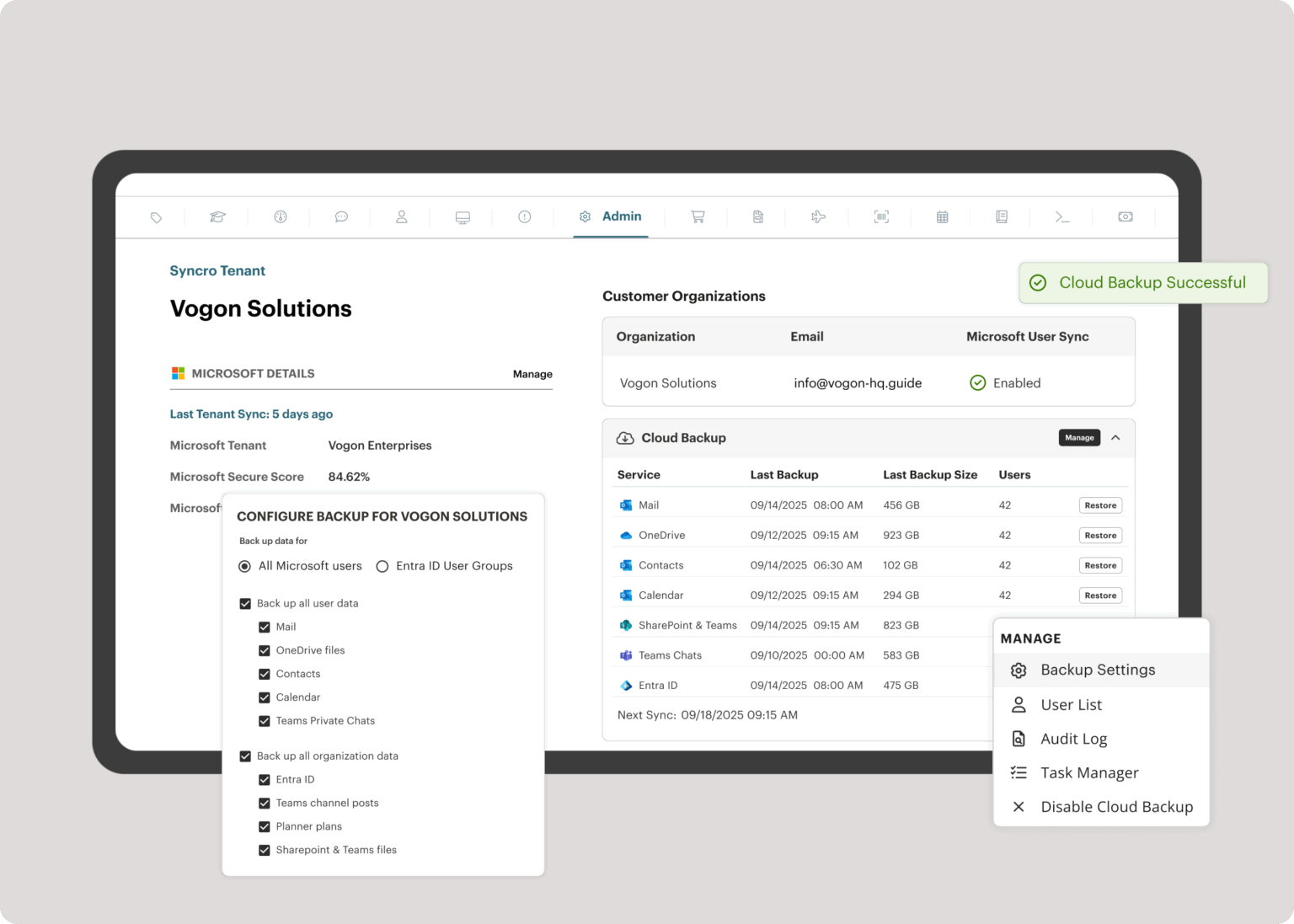Screen dimensions: 1294x924
Task: Open the shopping cart icon in the toolbar
Action: (697, 216)
